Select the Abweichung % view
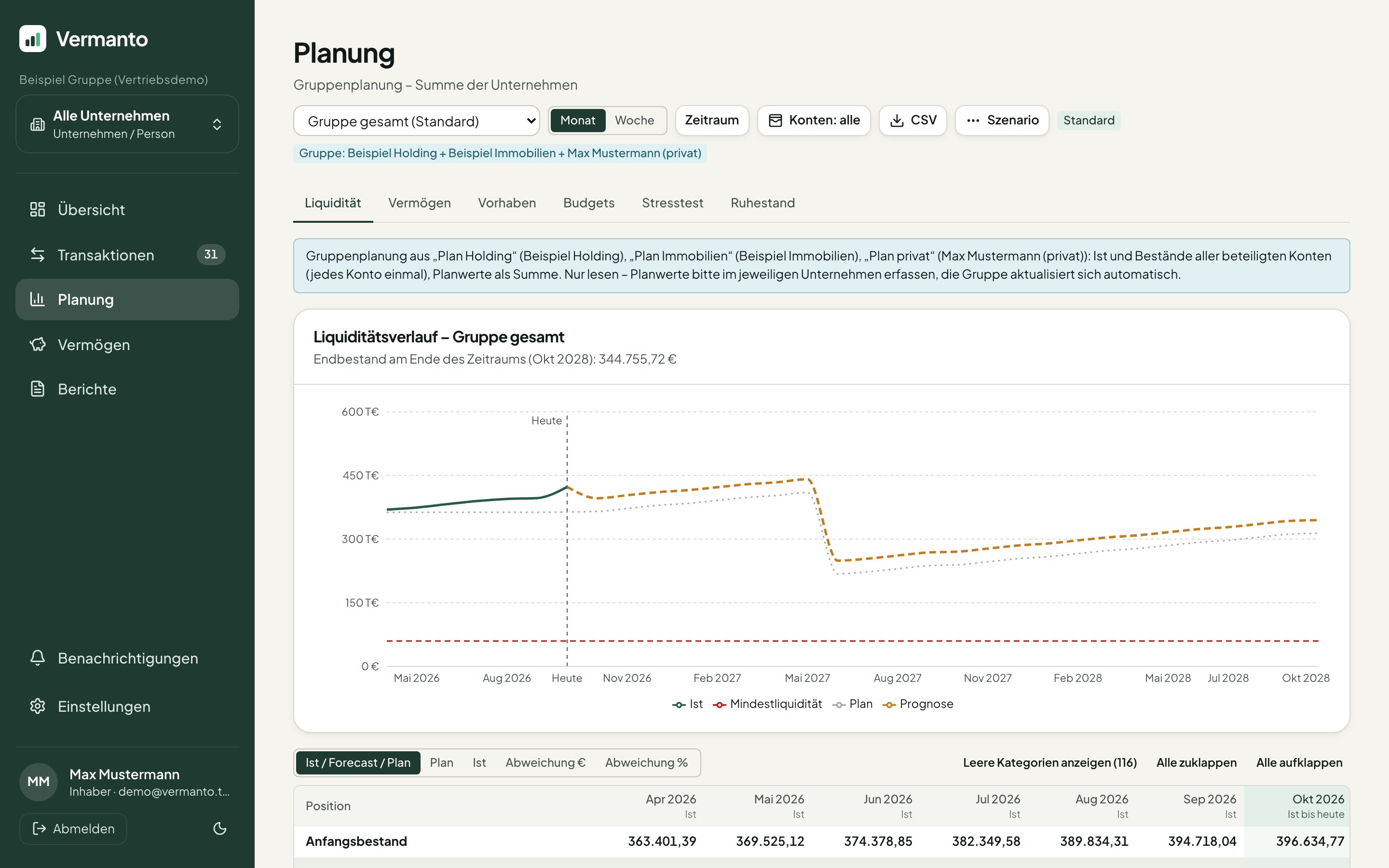The height and width of the screenshot is (868, 1389). (x=646, y=763)
